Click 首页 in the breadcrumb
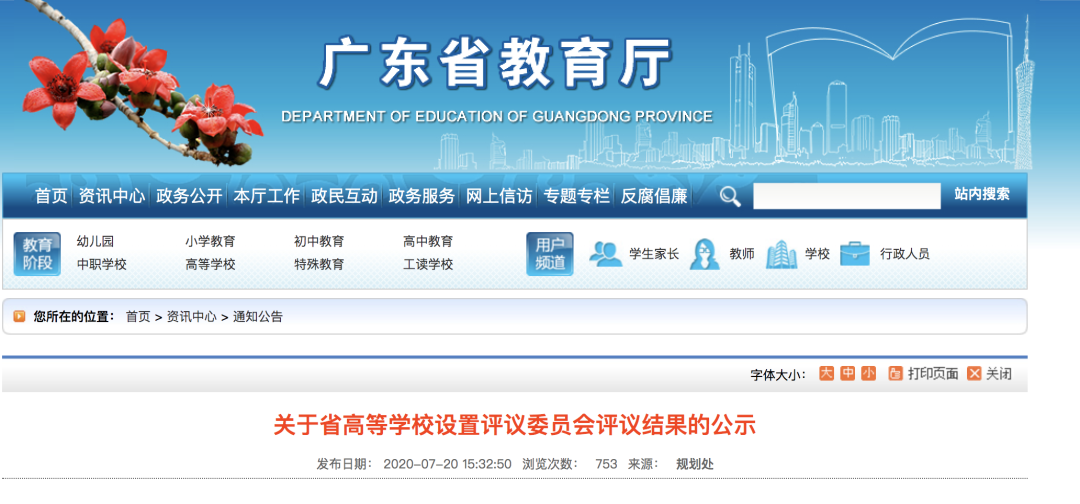The image size is (1080, 504). pos(138,317)
